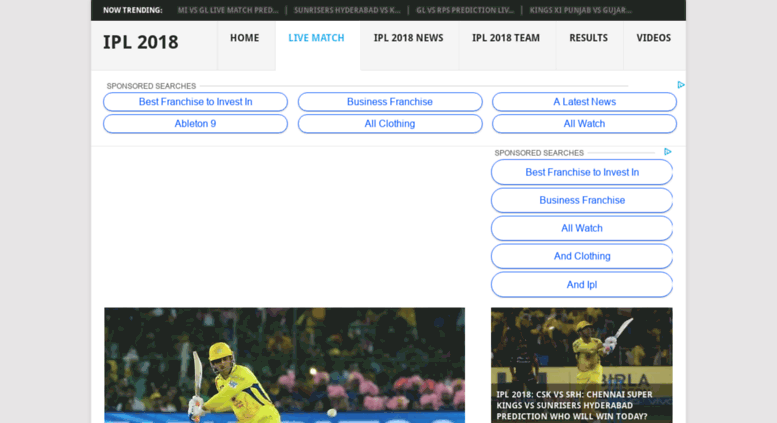Select A Latest News sponsored search

[x=584, y=102]
